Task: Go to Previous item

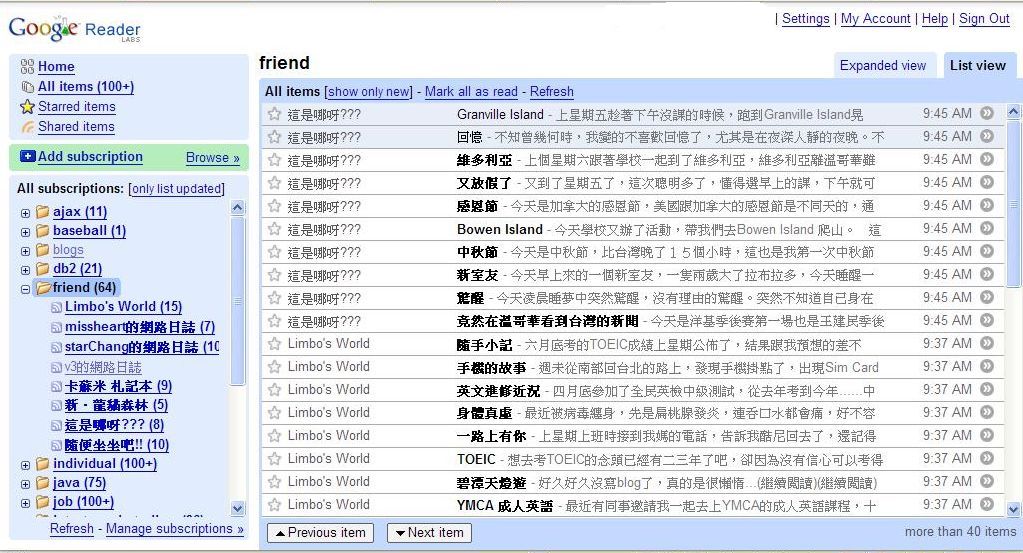Action: point(320,533)
